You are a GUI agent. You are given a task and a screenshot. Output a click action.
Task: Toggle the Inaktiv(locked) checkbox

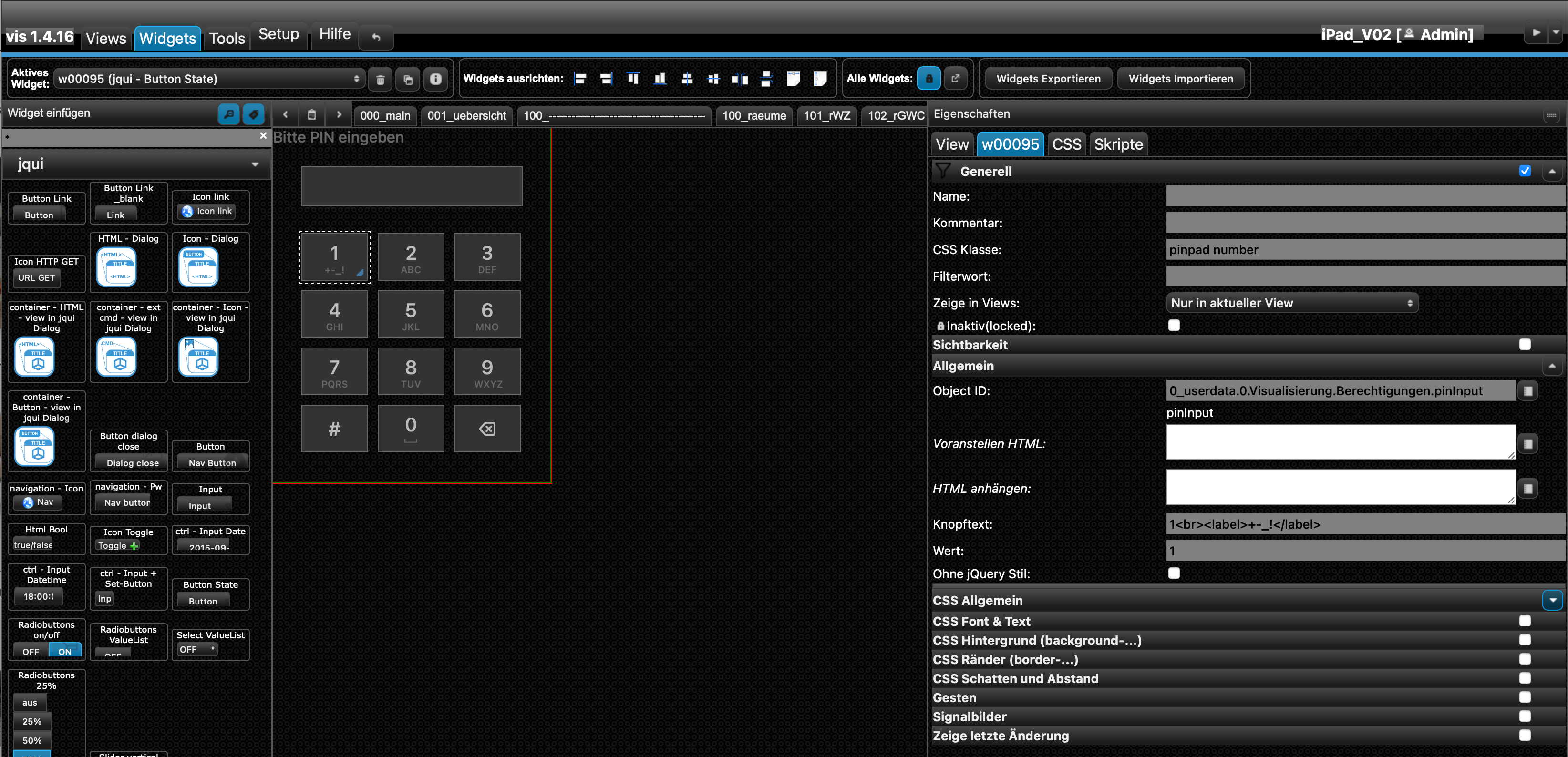1174,326
